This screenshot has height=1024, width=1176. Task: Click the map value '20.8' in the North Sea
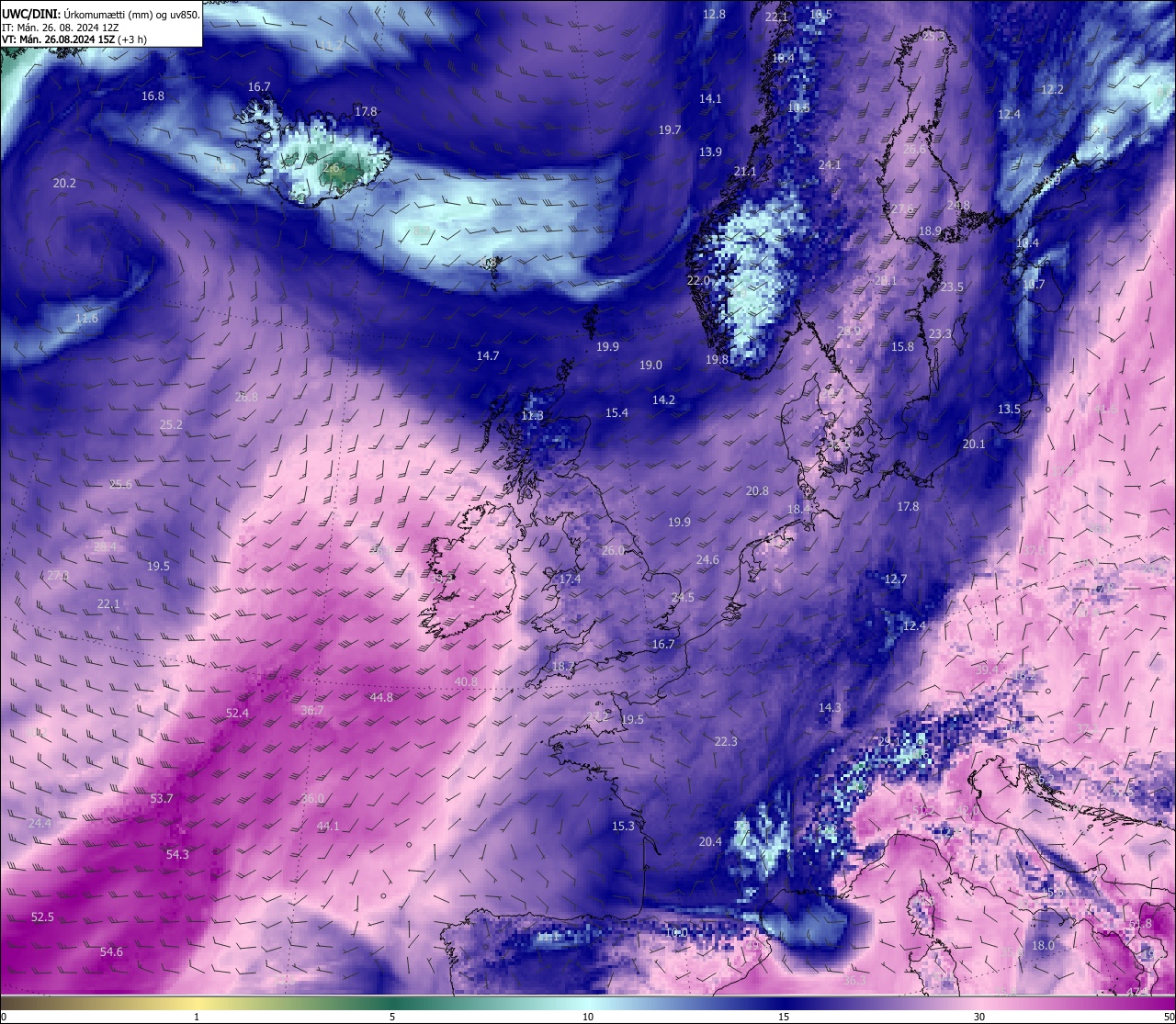coord(757,491)
